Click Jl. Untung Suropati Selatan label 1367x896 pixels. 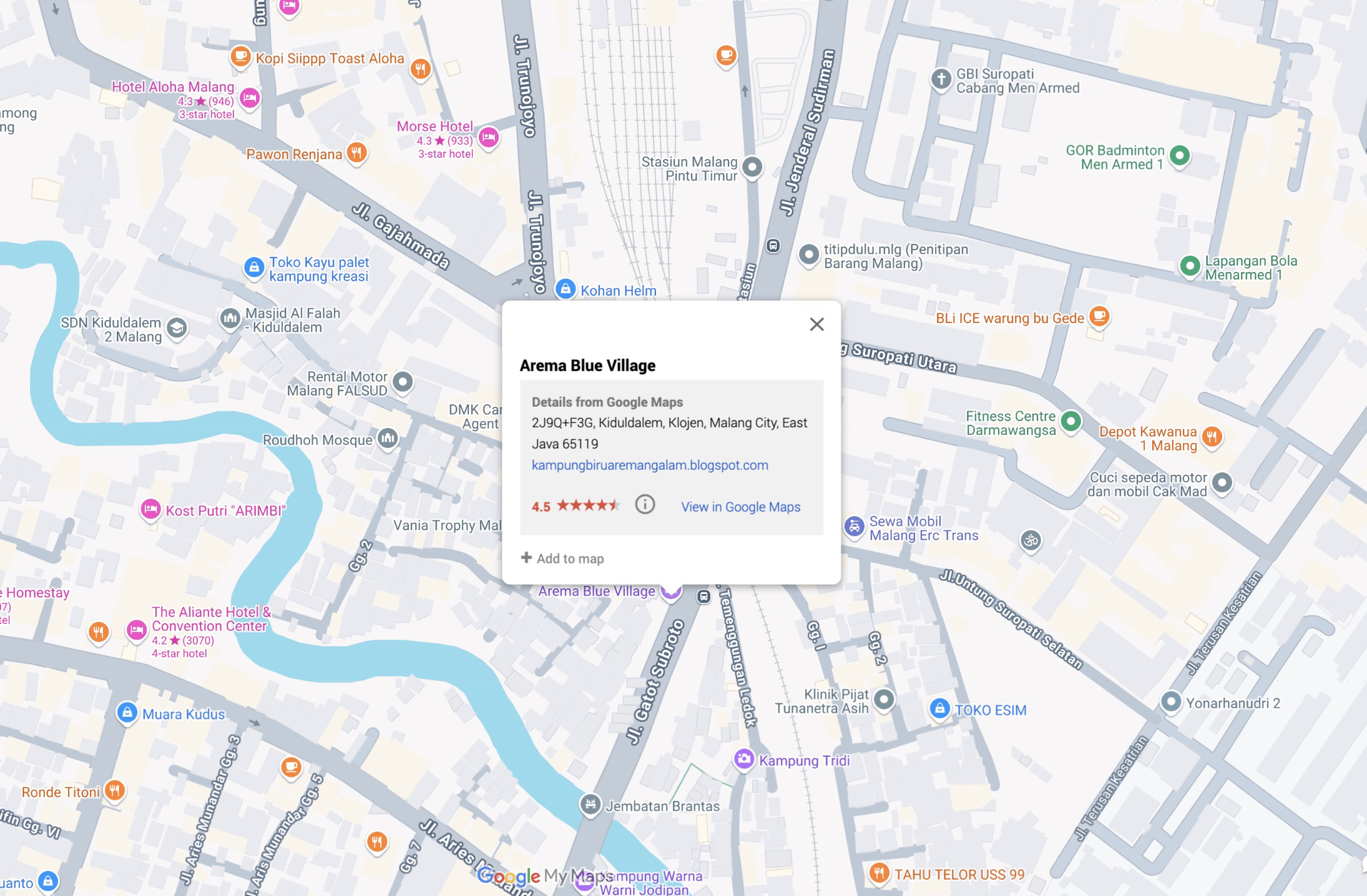[1011, 619]
